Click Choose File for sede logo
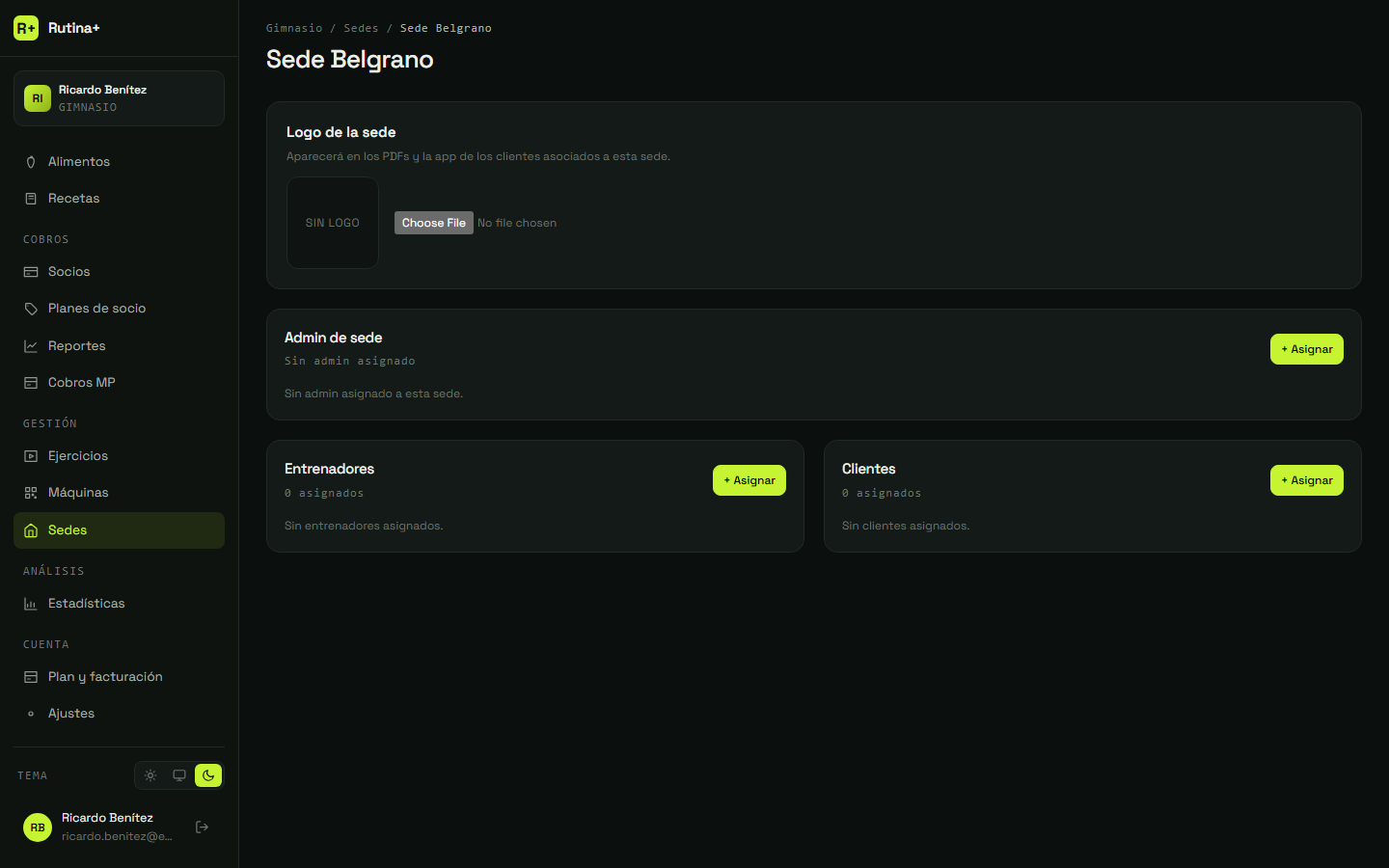This screenshot has width=1389, height=868. (x=434, y=223)
